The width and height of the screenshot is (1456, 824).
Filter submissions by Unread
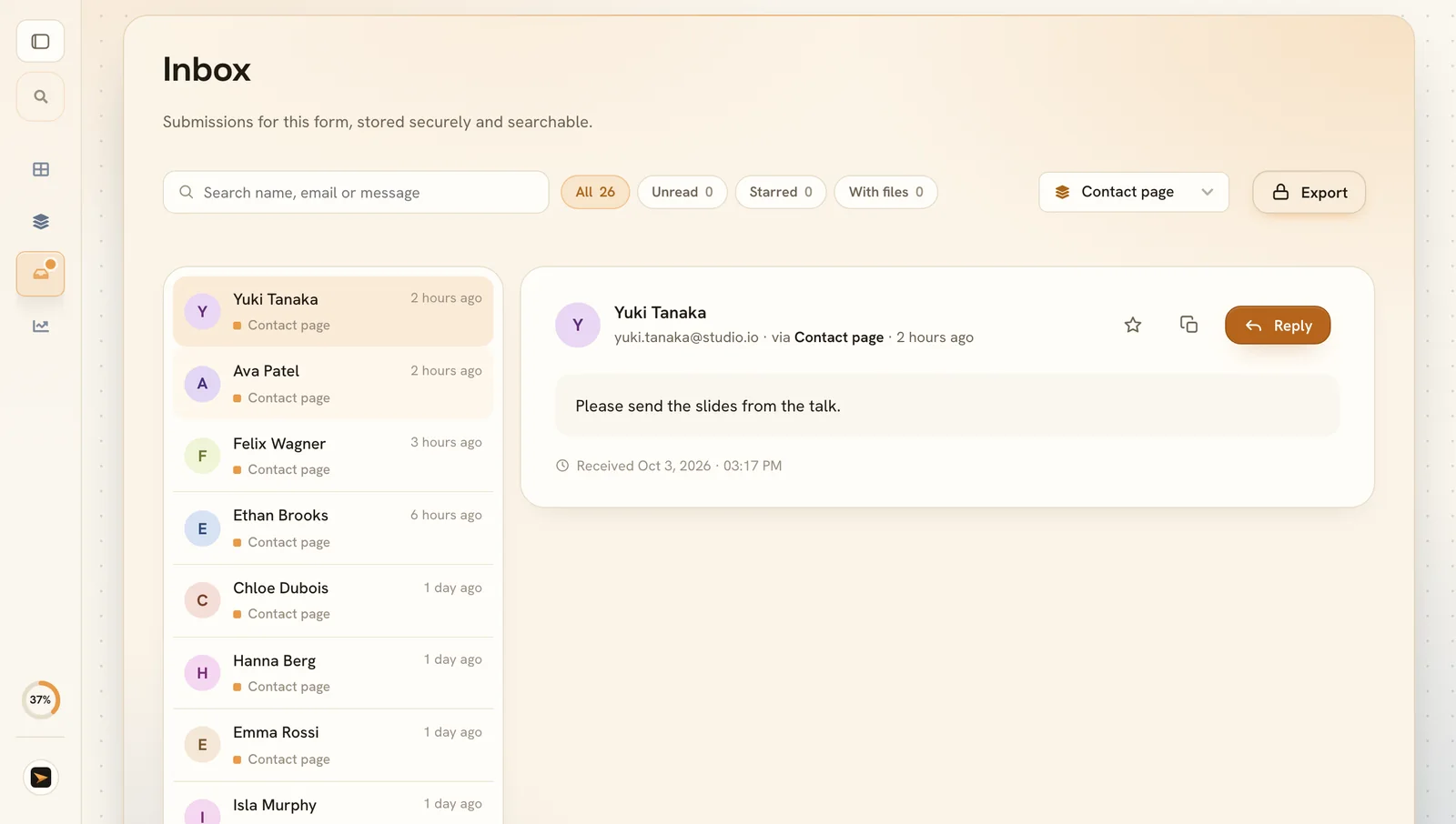tap(682, 192)
